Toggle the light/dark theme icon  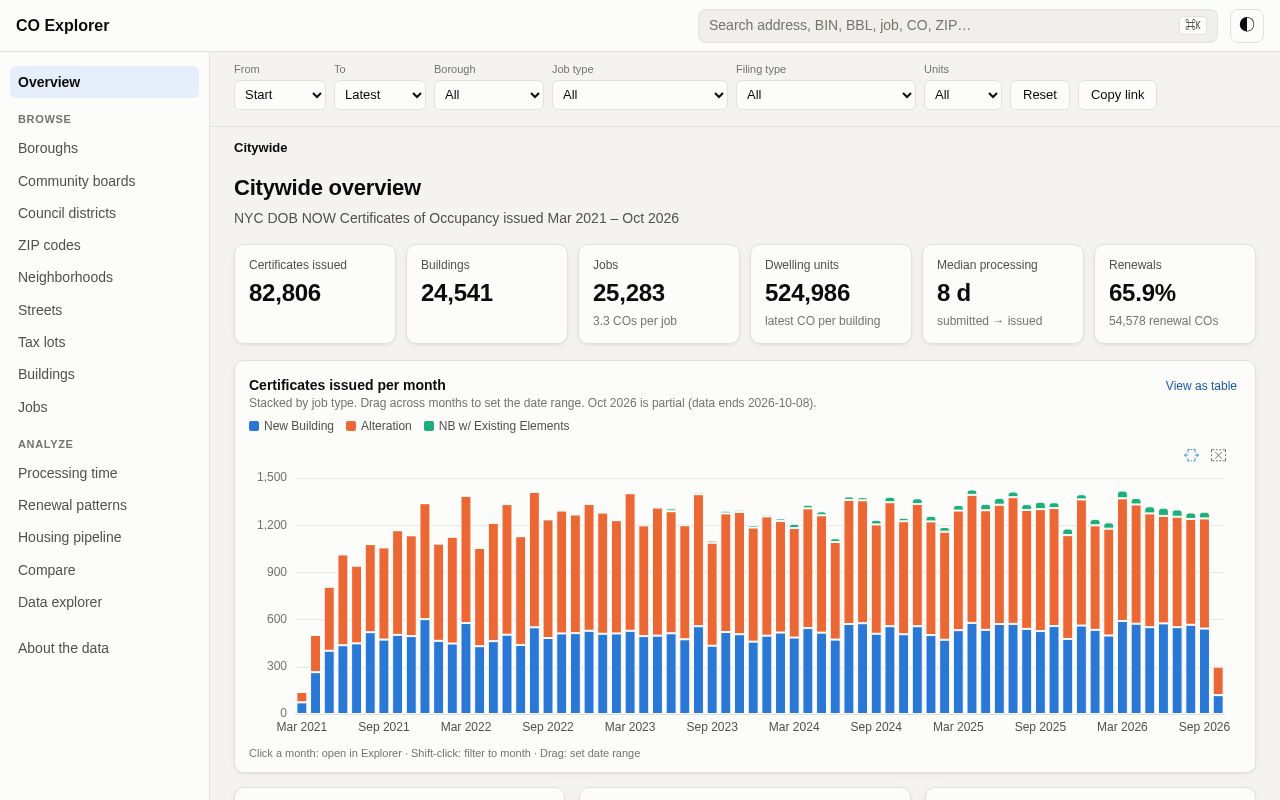pos(1247,26)
